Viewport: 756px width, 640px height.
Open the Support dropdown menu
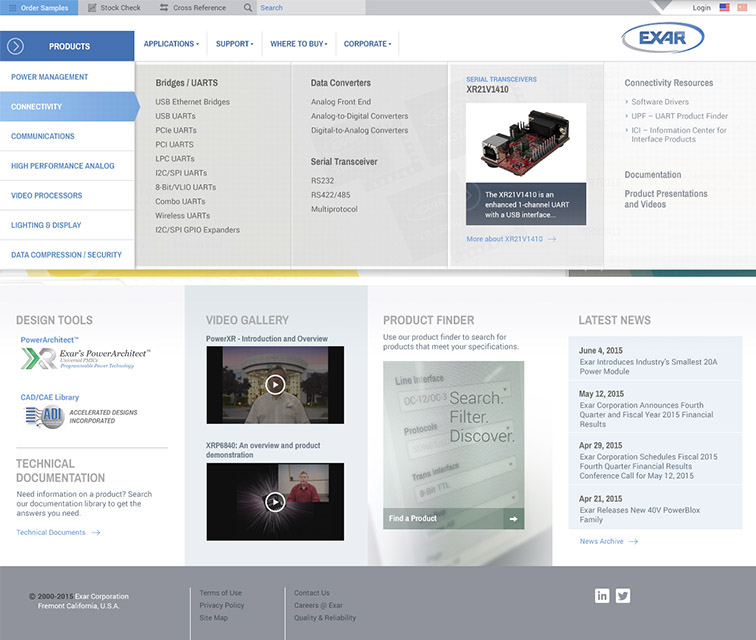point(235,44)
